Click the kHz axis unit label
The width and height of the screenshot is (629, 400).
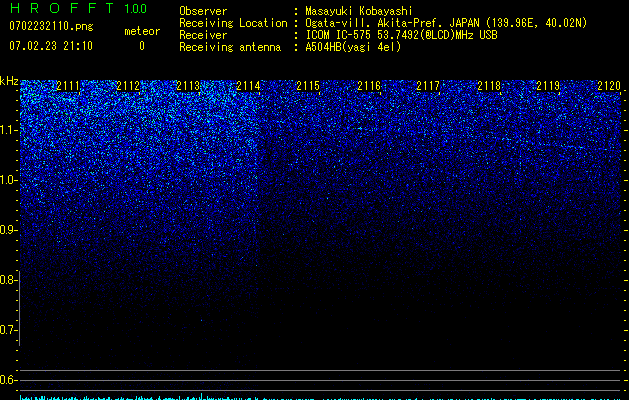9,81
